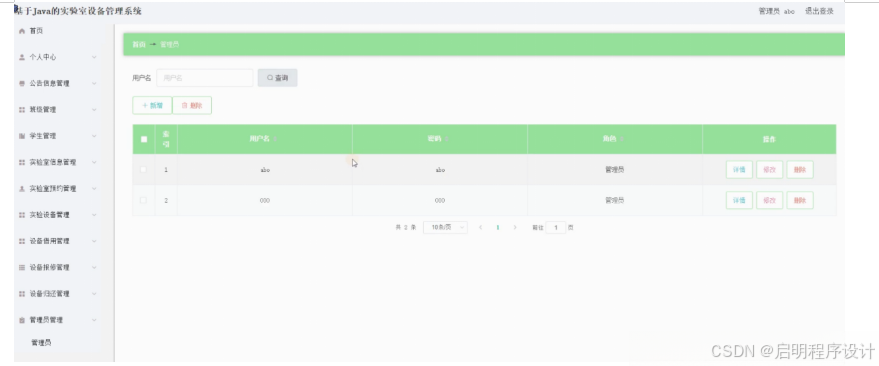Sort by the 用户名 column sort arrows
879x366 pixels.
coord(275,139)
